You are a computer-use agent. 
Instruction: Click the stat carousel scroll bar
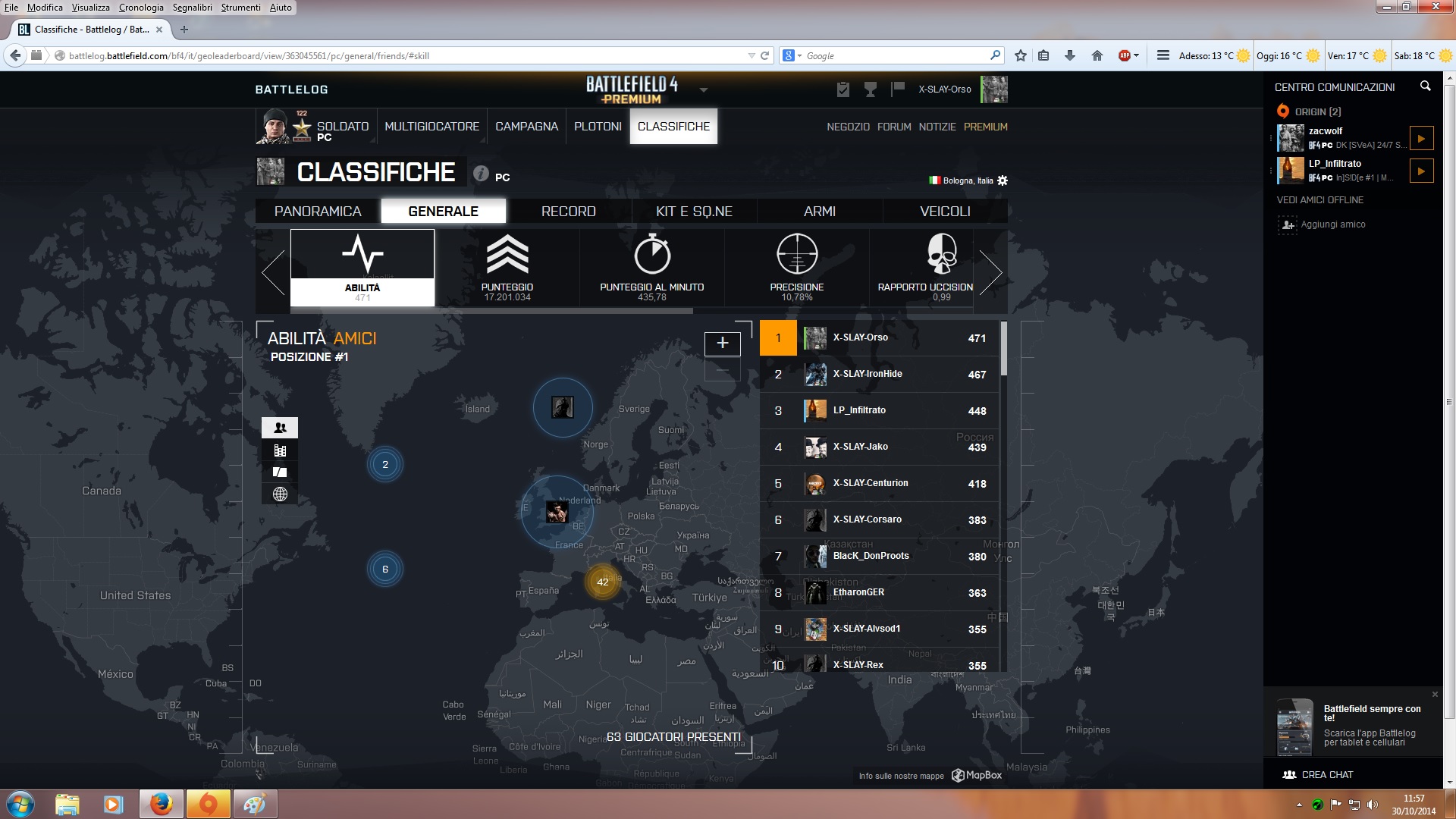click(491, 310)
